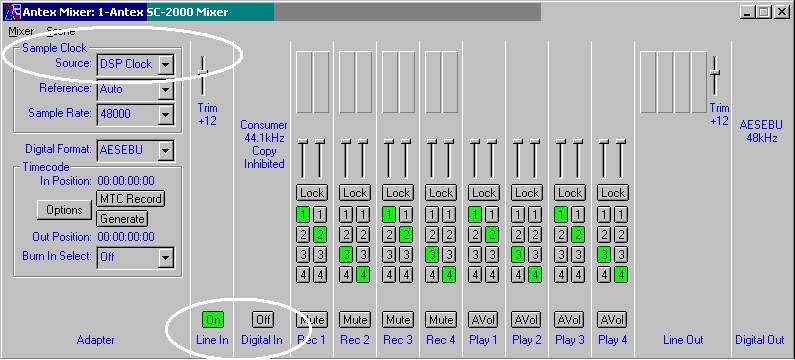Toggle green routing button 2 on Rec 1
This screenshot has width=795, height=360.
click(x=320, y=235)
